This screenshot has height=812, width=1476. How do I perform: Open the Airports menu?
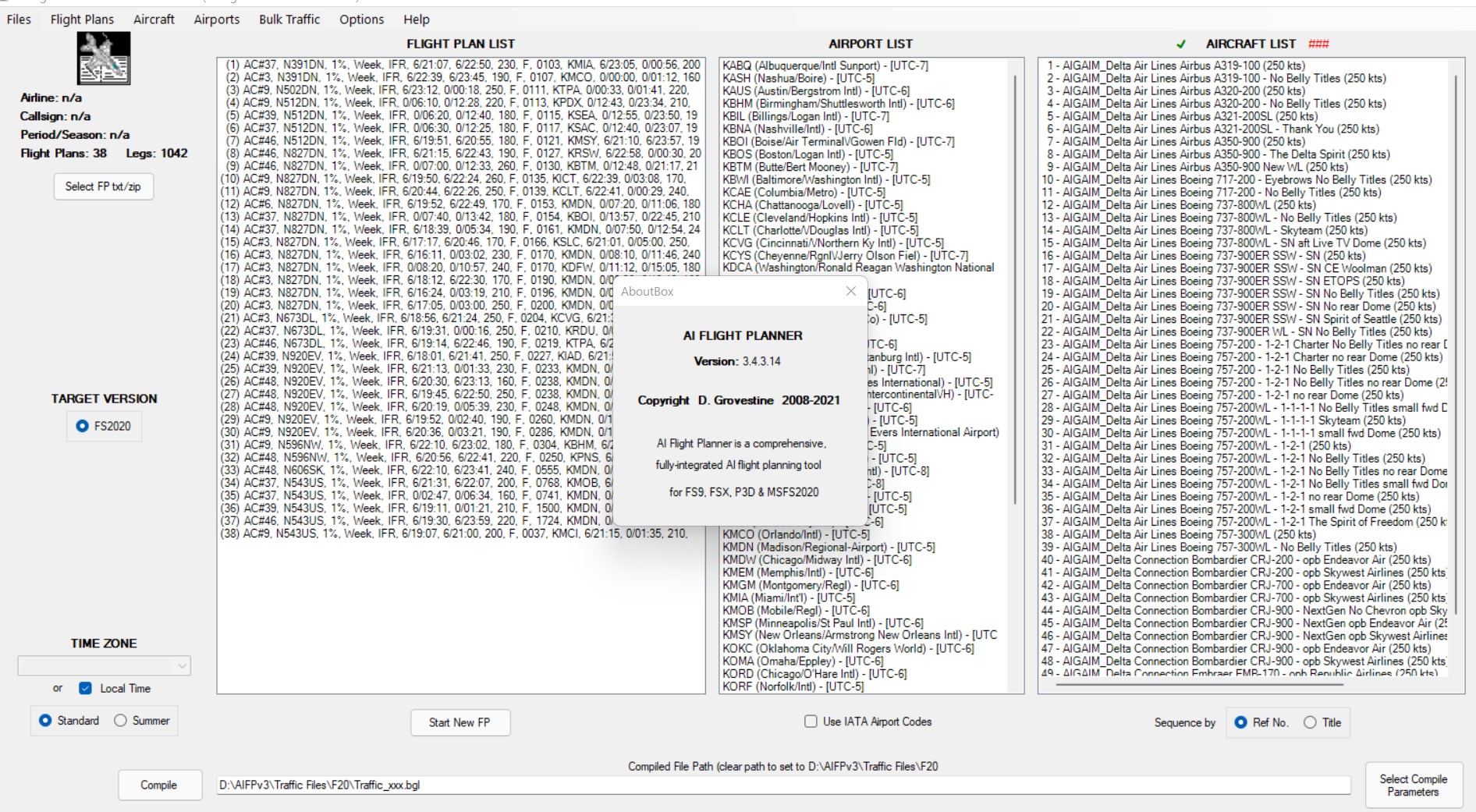(x=217, y=20)
